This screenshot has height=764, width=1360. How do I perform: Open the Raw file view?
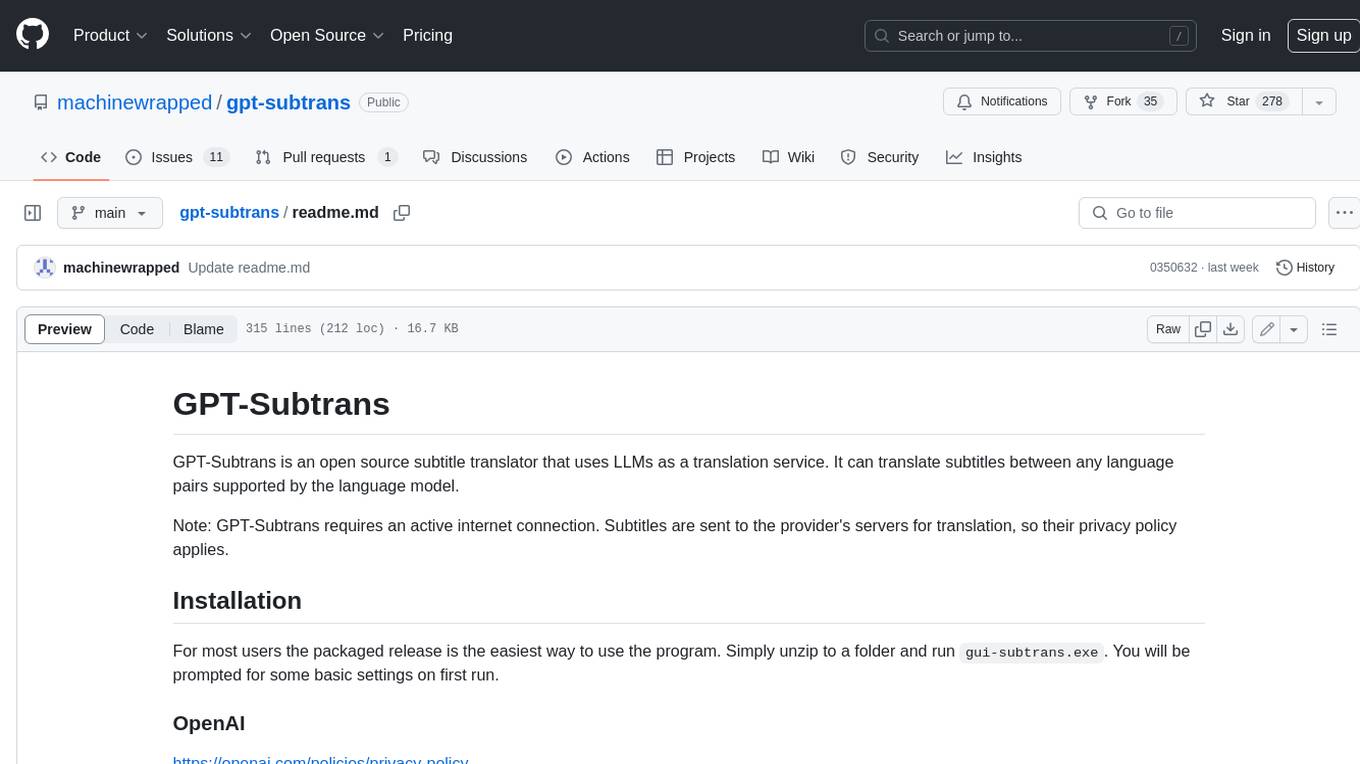(1168, 329)
